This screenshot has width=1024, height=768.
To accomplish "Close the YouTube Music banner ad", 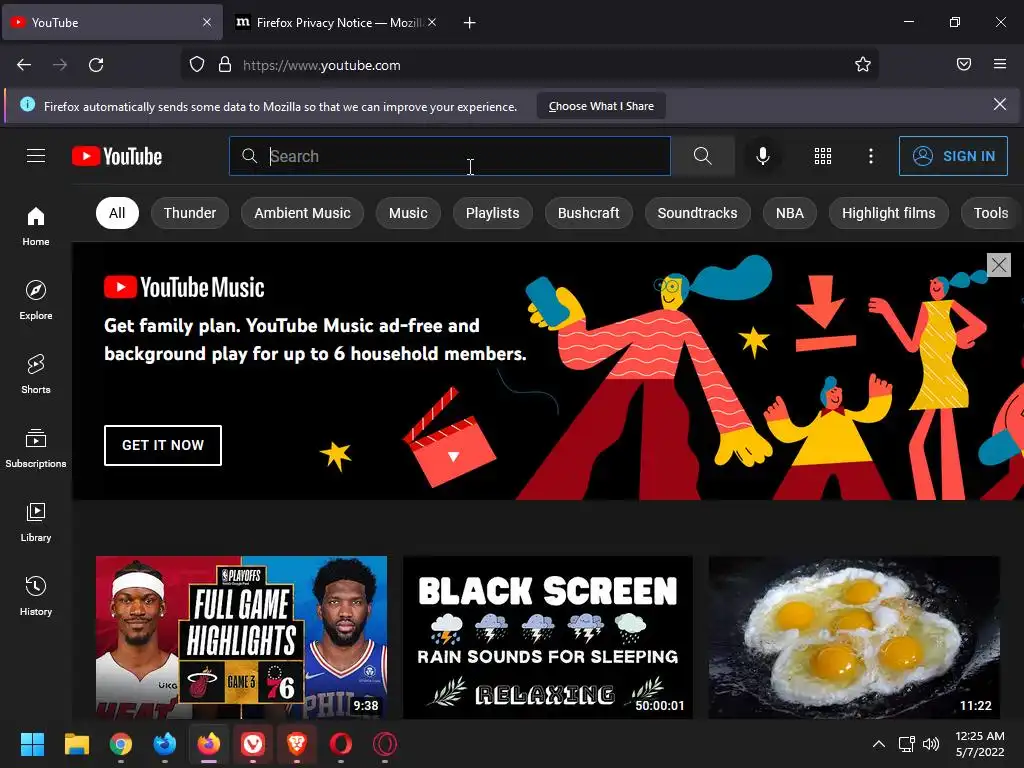I will tap(999, 265).
